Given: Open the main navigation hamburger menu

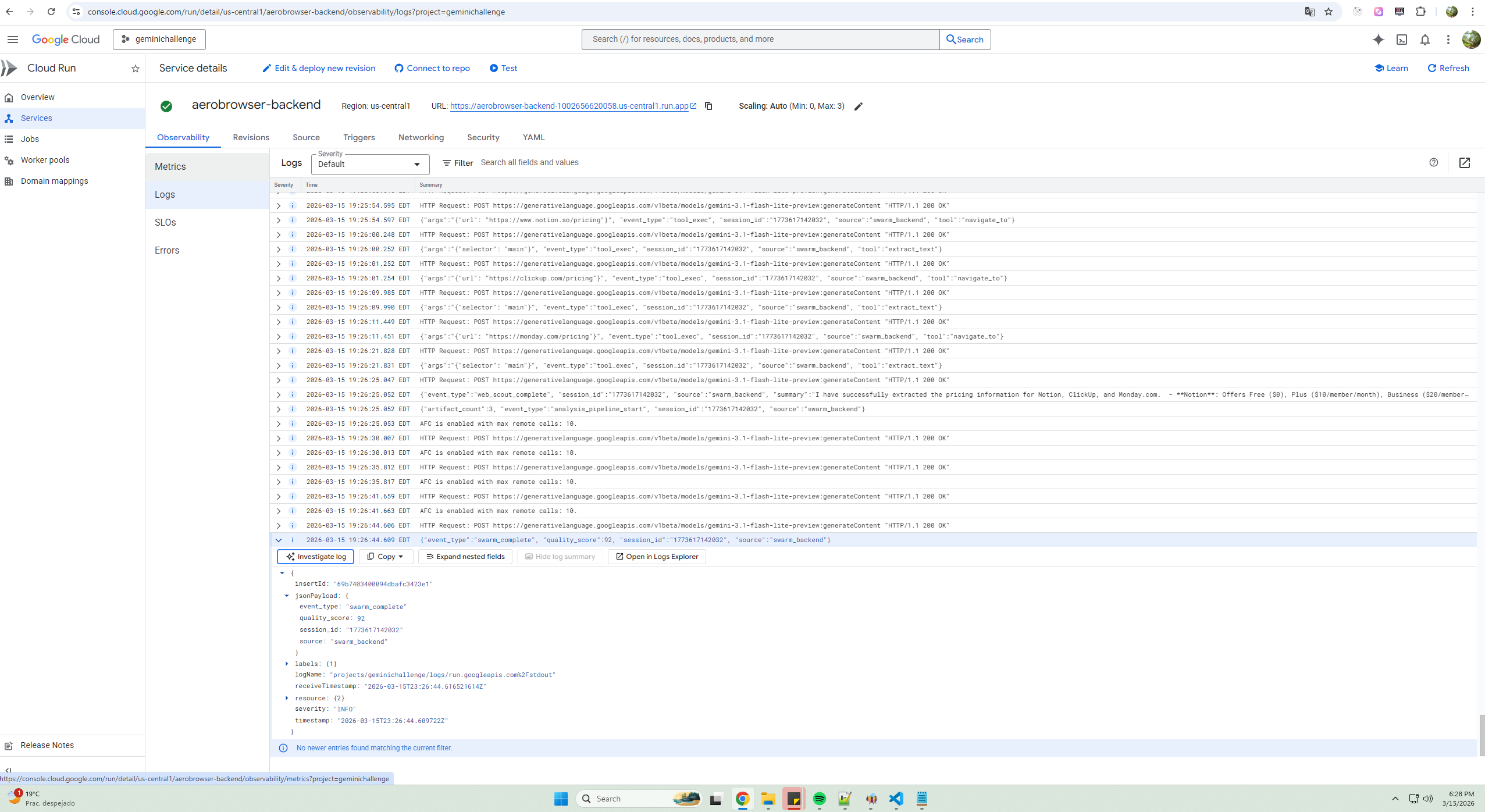Looking at the screenshot, I should (x=13, y=40).
